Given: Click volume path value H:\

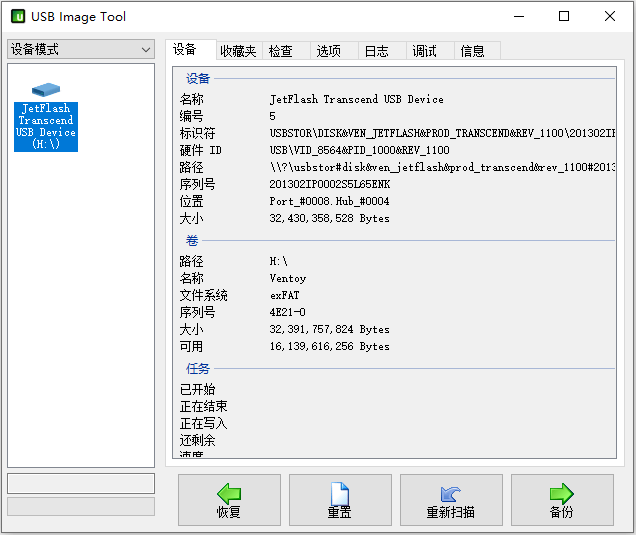Looking at the screenshot, I should pos(279,261).
